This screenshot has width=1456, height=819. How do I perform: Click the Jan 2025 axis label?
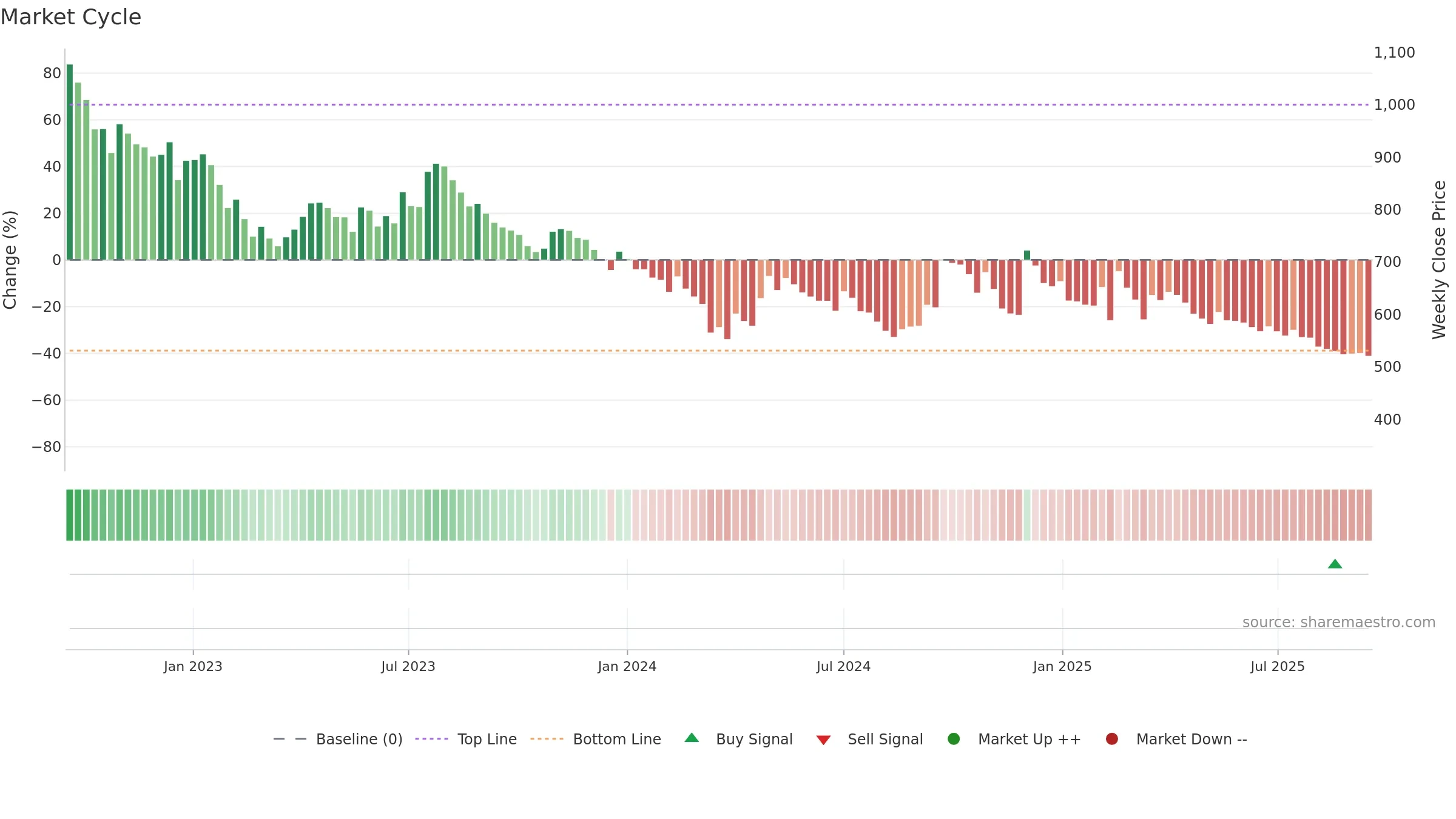pyautogui.click(x=1062, y=667)
